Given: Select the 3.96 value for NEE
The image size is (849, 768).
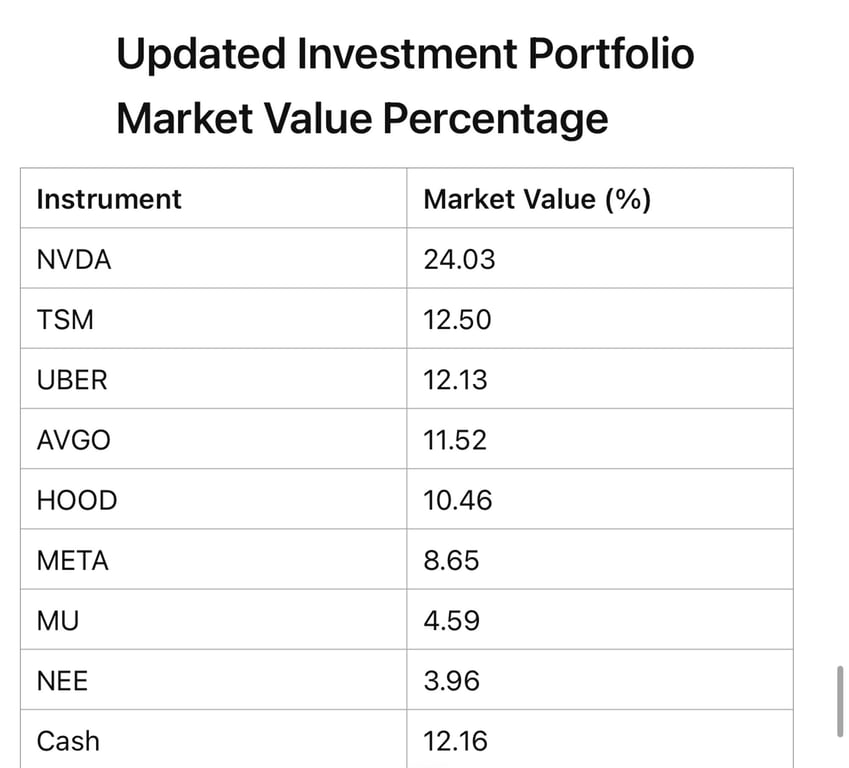Looking at the screenshot, I should tap(451, 681).
